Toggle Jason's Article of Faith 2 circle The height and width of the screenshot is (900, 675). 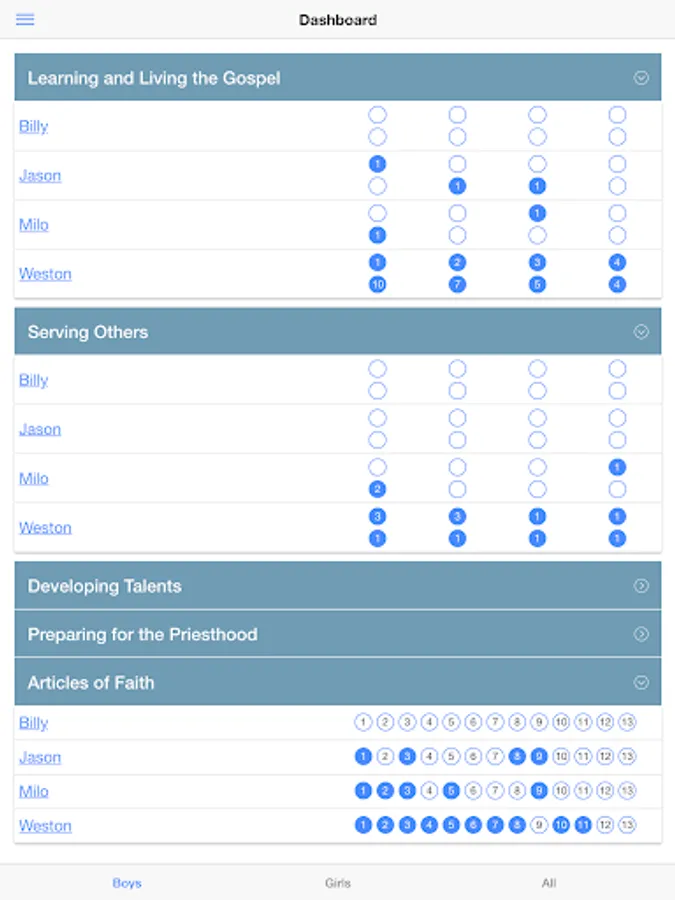pos(385,757)
